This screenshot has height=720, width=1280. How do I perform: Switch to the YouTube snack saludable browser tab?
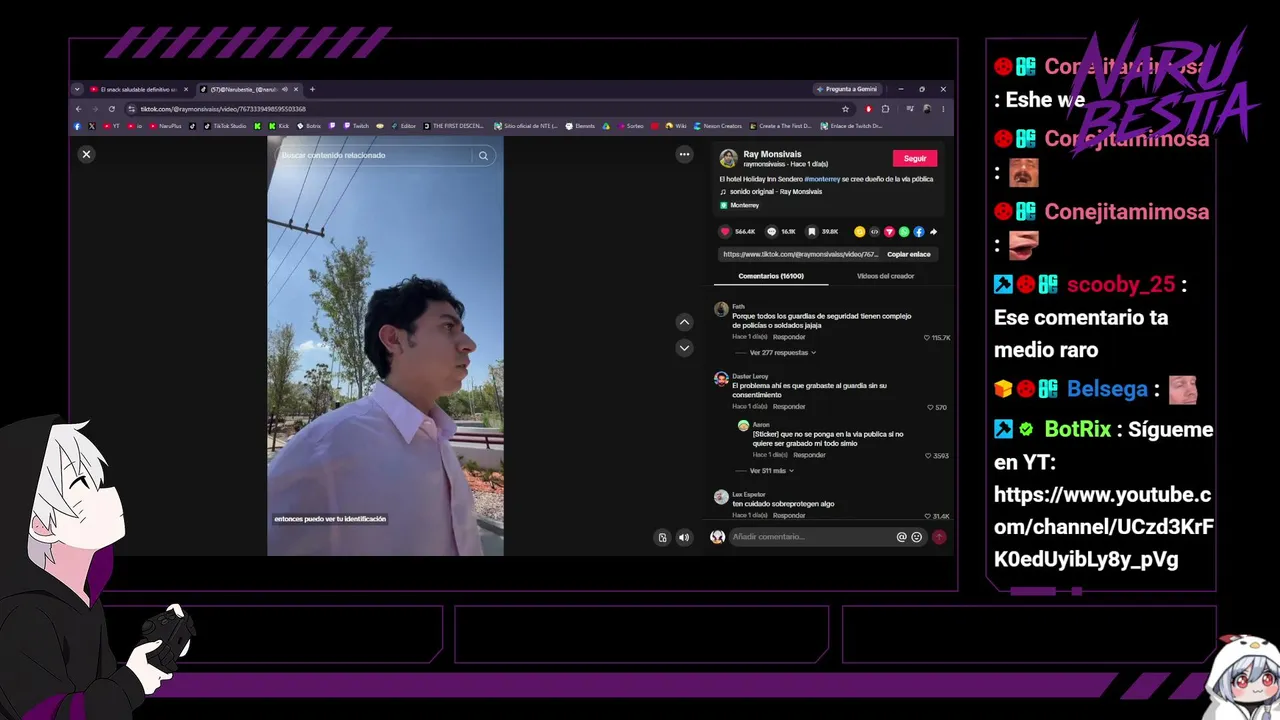click(x=138, y=89)
